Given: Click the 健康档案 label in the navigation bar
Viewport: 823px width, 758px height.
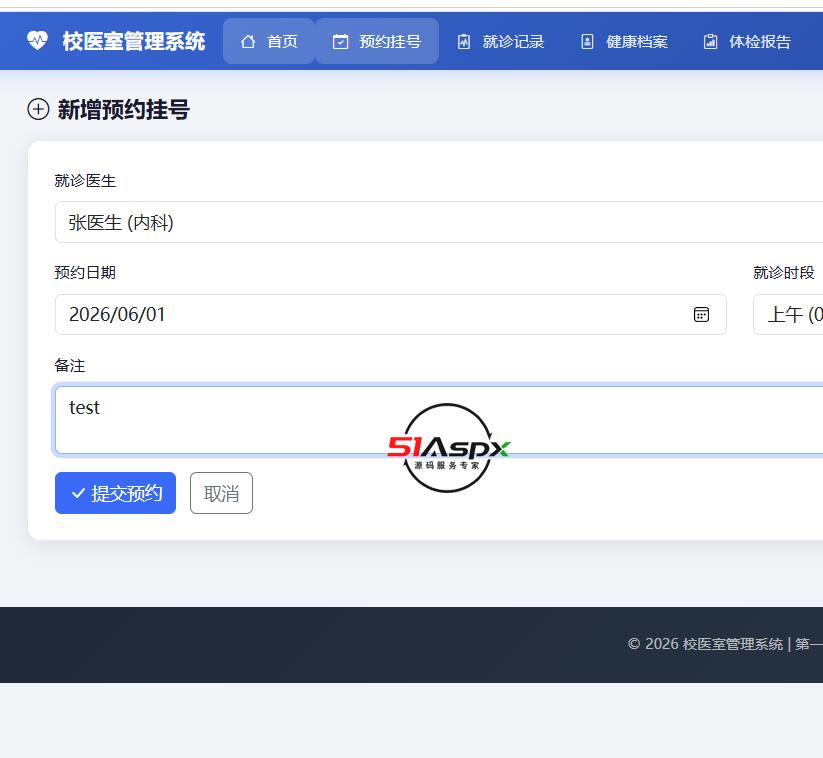Looking at the screenshot, I should 637,41.
